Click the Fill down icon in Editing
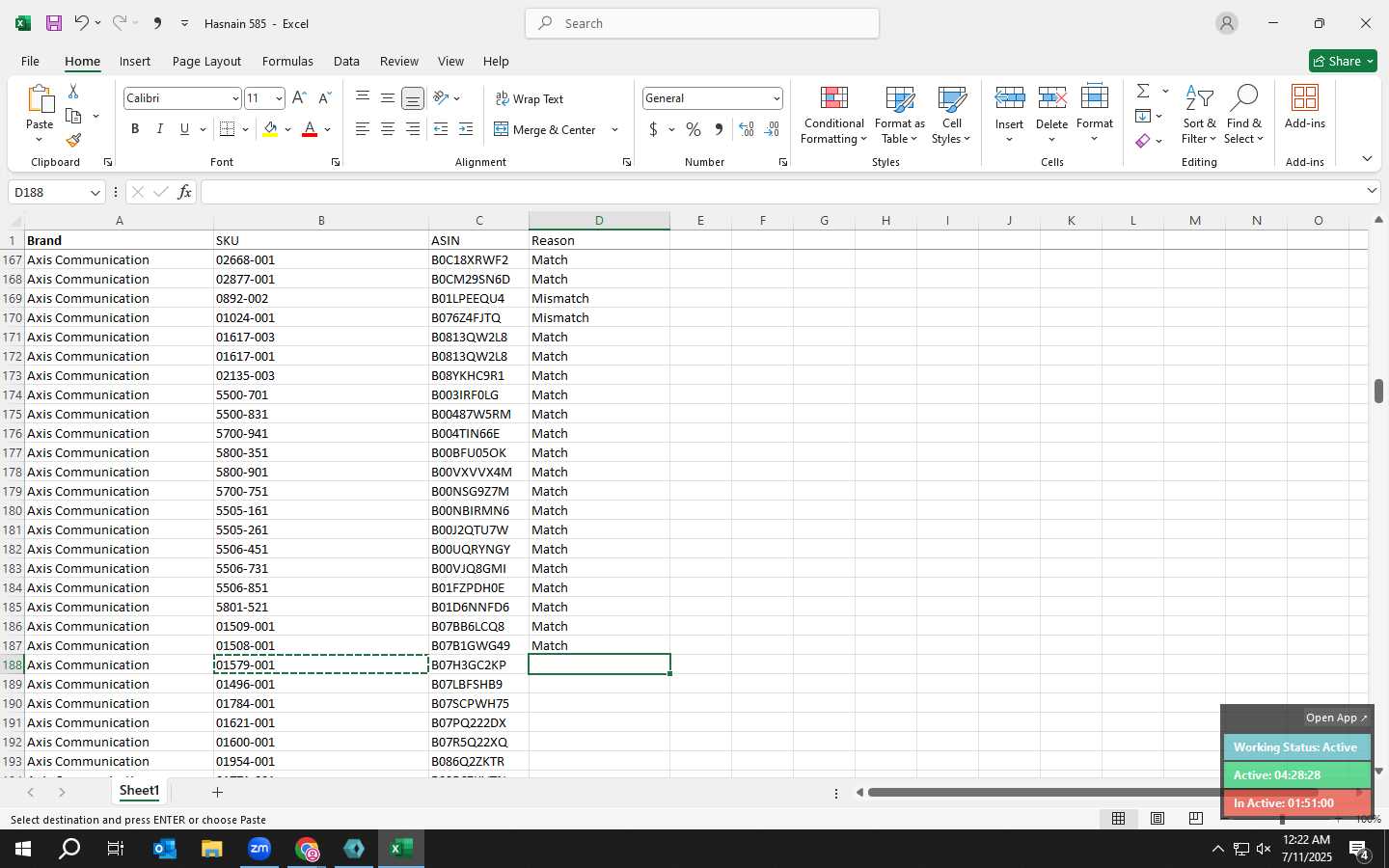Screen dimensions: 1389x868 click(x=1143, y=116)
